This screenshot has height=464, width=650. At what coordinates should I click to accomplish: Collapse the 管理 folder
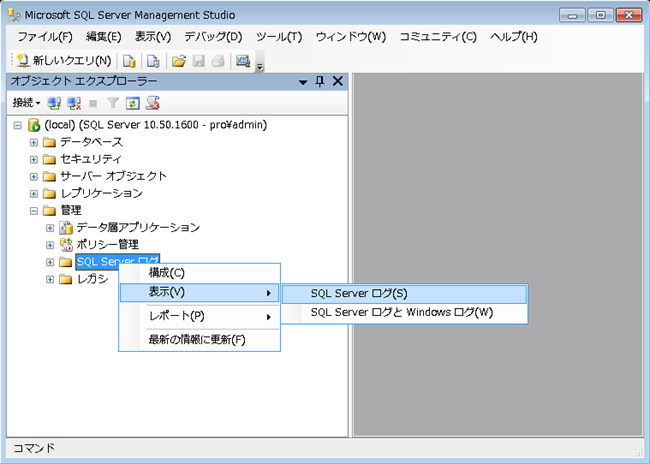34,211
